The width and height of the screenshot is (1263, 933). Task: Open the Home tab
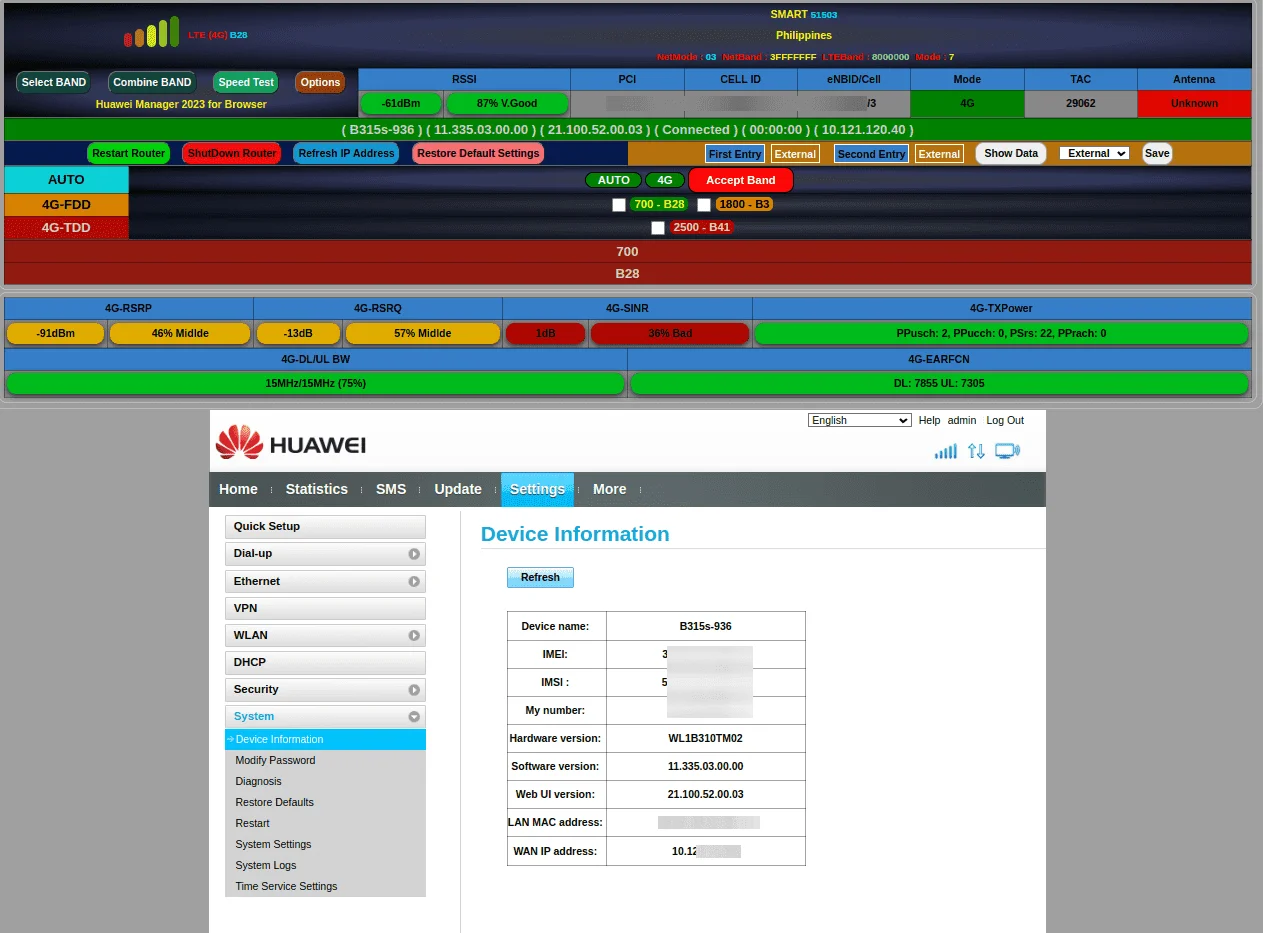point(238,489)
